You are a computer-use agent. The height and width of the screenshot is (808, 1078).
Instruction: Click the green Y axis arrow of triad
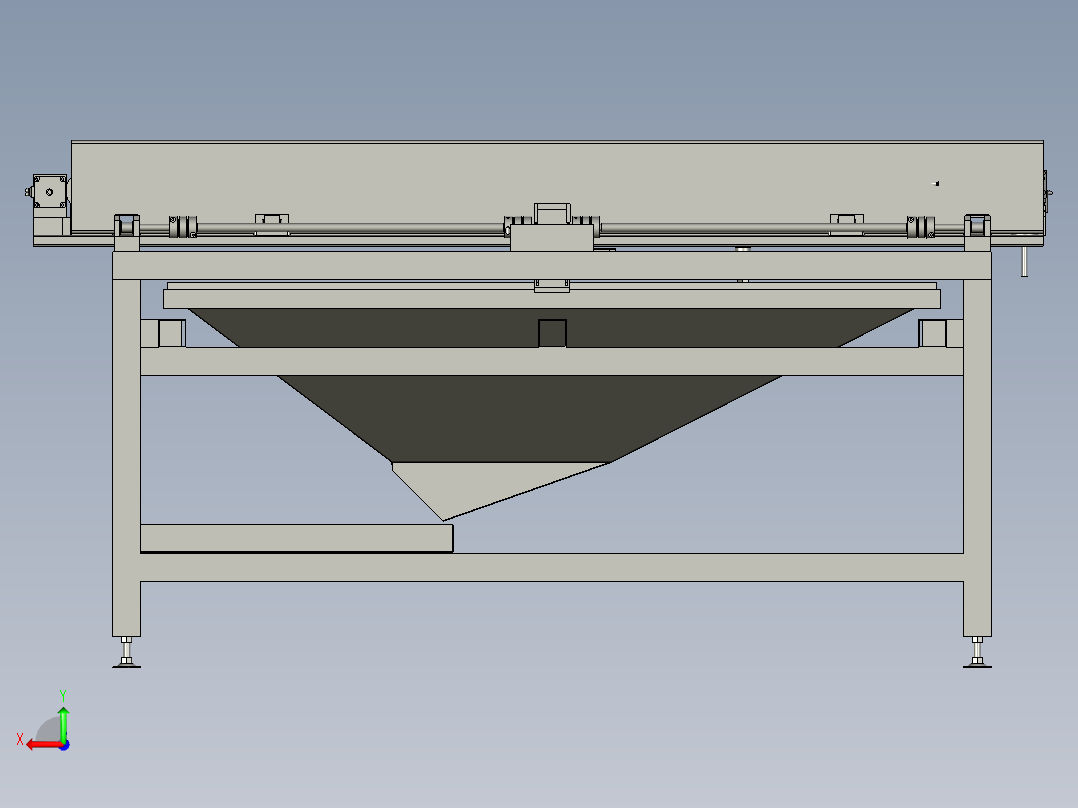[63, 723]
